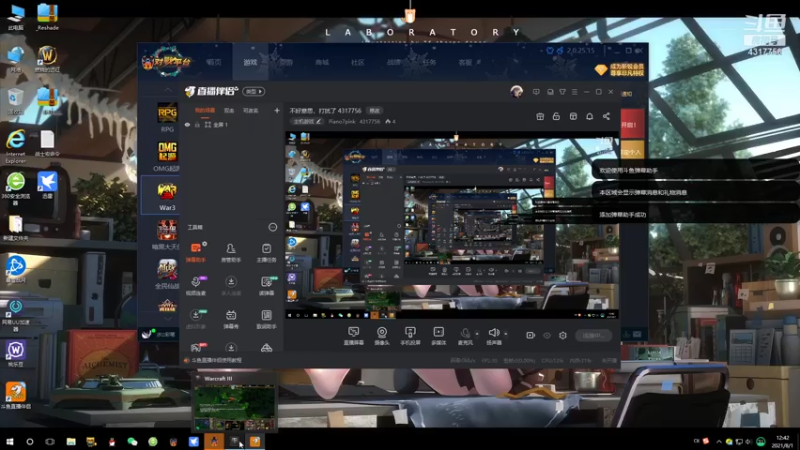Open Internet Explorer desktop shortcut
The width and height of the screenshot is (800, 450).
tap(15, 146)
